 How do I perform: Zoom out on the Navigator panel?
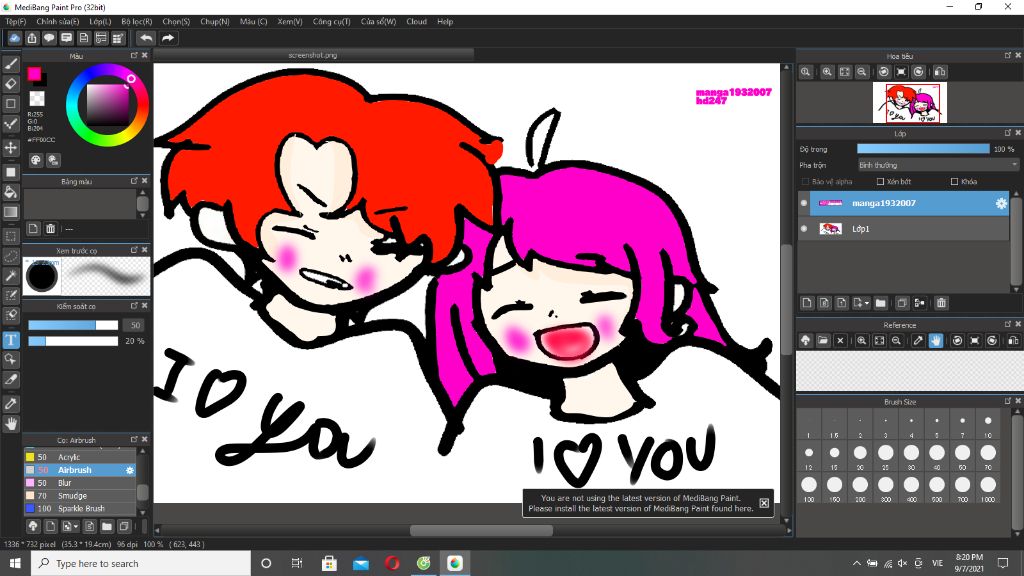(x=862, y=72)
